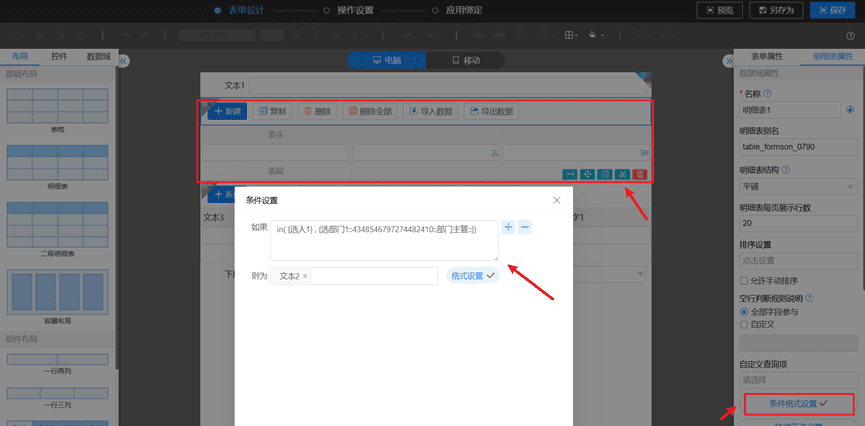The width and height of the screenshot is (865, 426).
Task: Toggle underline formatting in toolbar
Action: (x=336, y=35)
